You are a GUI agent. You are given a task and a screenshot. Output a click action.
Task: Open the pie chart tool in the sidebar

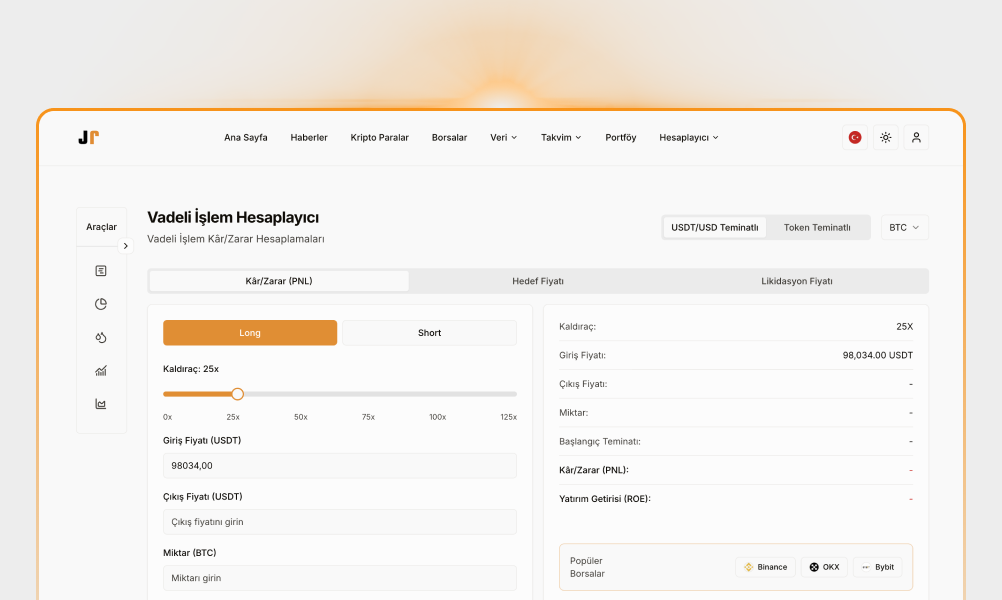[101, 304]
